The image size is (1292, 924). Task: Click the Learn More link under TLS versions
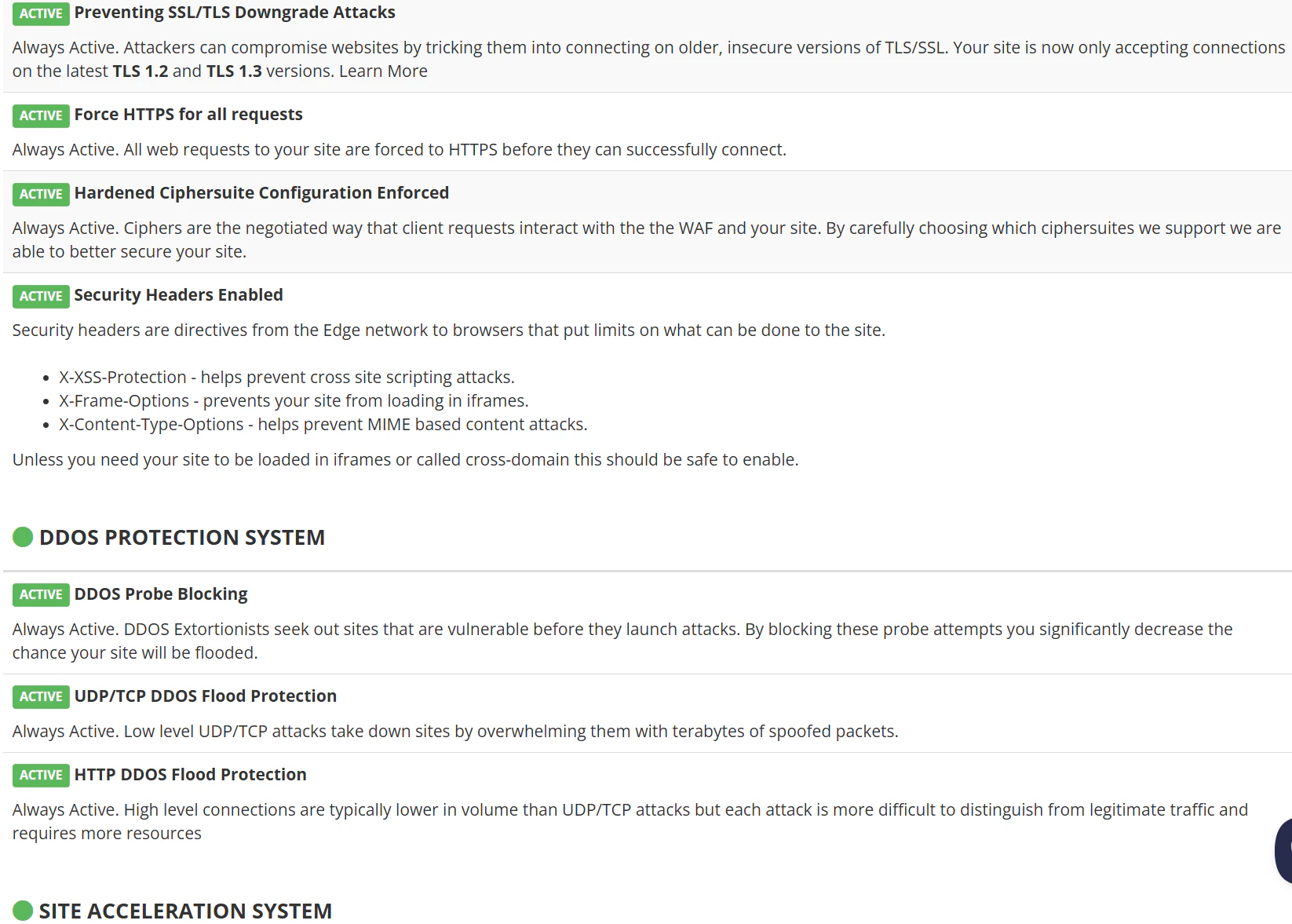(x=383, y=71)
